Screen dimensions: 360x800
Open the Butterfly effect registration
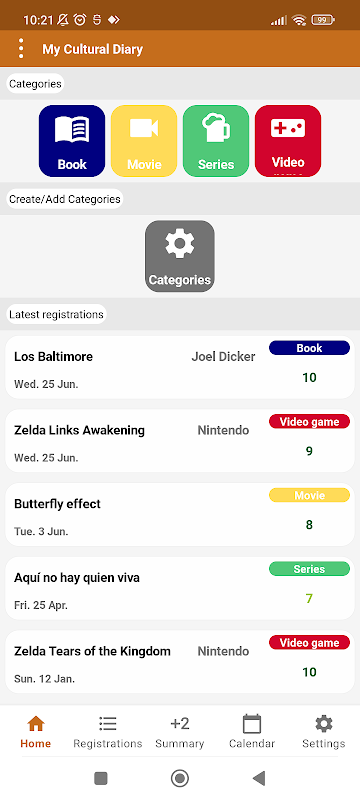click(x=179, y=514)
